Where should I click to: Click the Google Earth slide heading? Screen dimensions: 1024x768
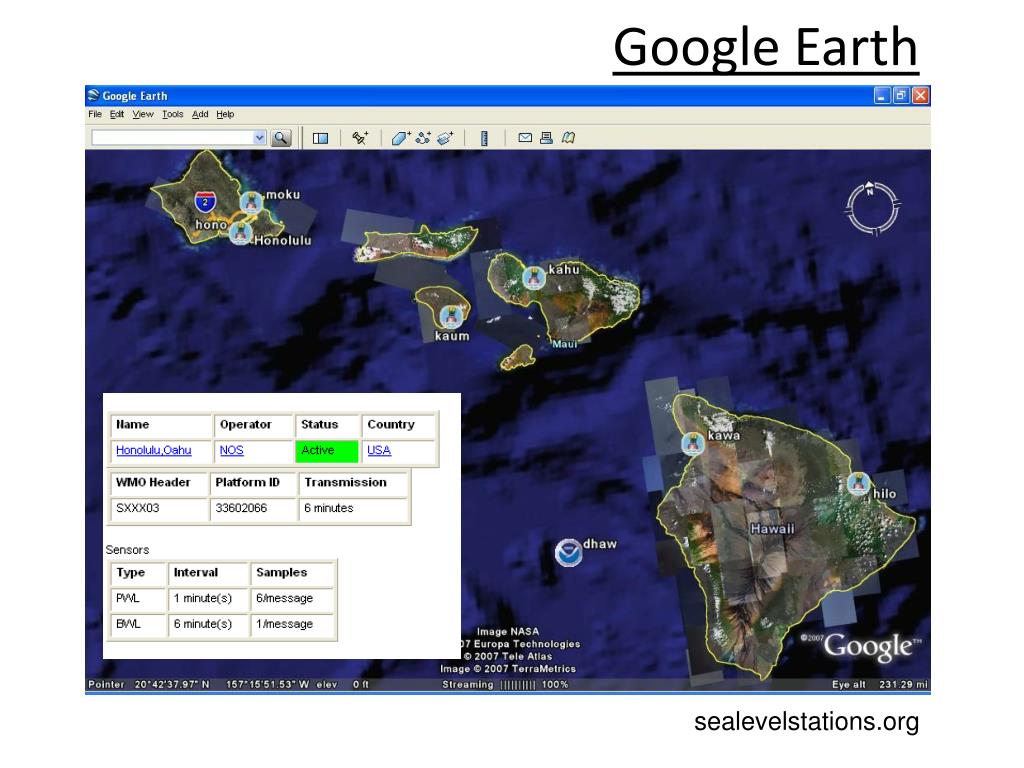pyautogui.click(x=765, y=48)
